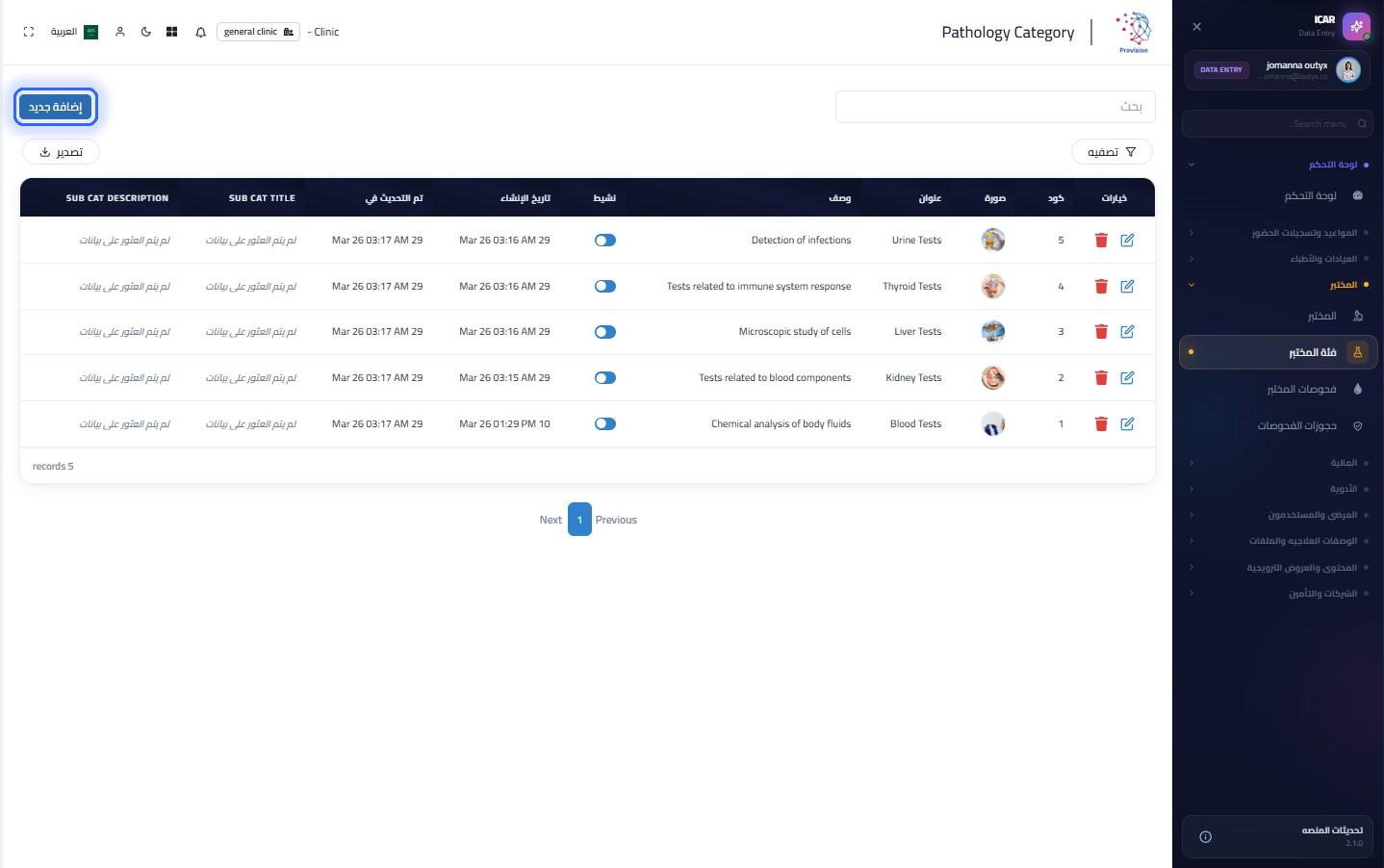
Task: Switch to dark mode moon icon
Action: (x=146, y=32)
